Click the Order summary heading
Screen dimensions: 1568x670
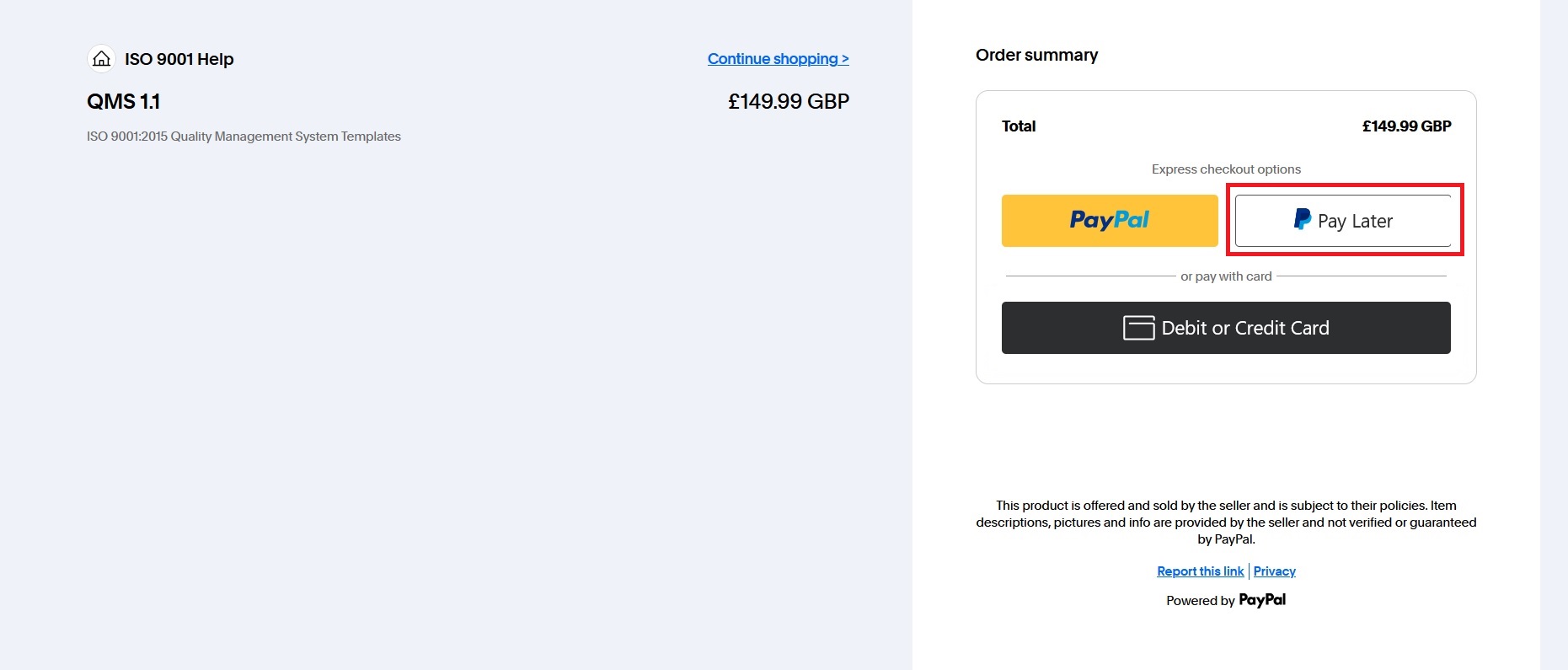click(x=1036, y=56)
